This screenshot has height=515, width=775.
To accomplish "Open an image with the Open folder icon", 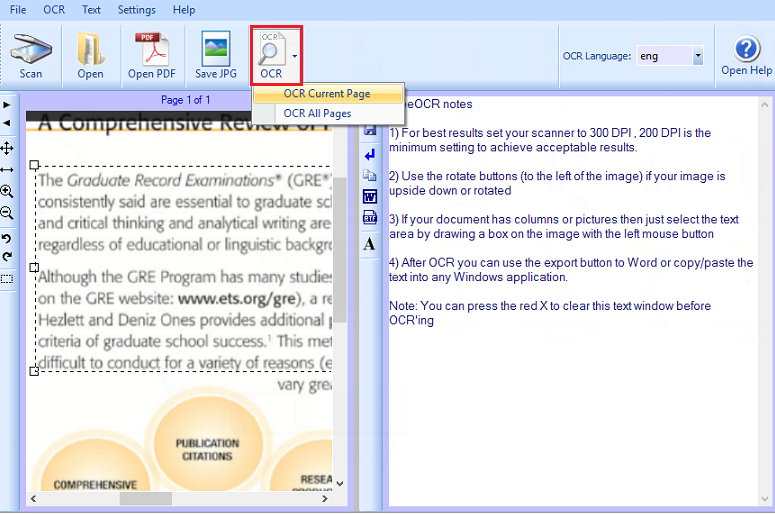I will pos(90,55).
